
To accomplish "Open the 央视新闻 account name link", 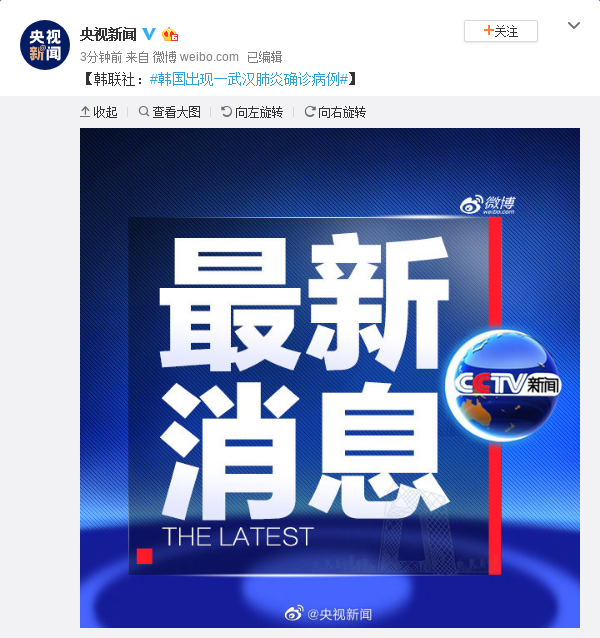I will click(x=108, y=35).
